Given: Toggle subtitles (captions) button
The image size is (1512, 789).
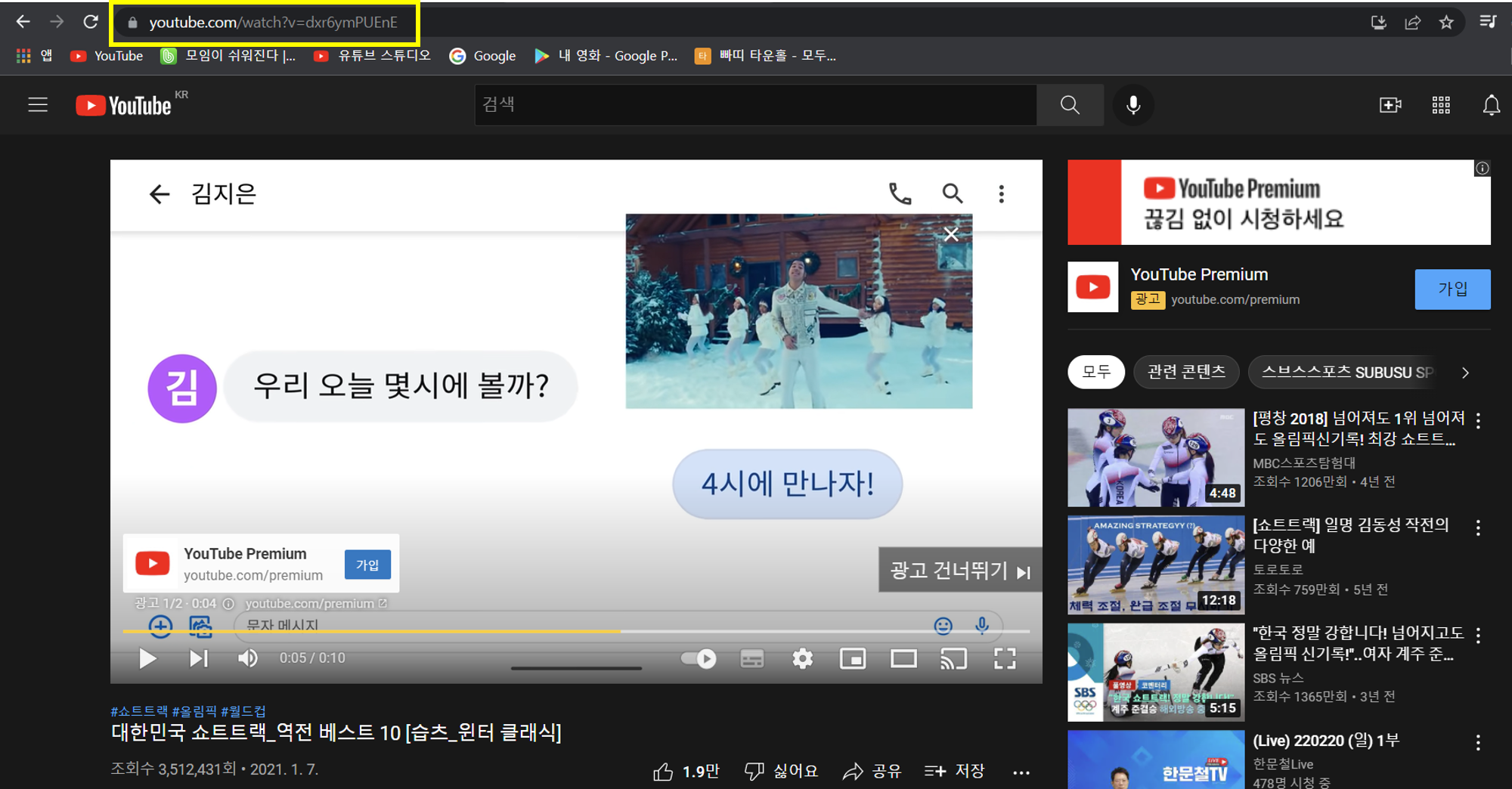Looking at the screenshot, I should (751, 659).
